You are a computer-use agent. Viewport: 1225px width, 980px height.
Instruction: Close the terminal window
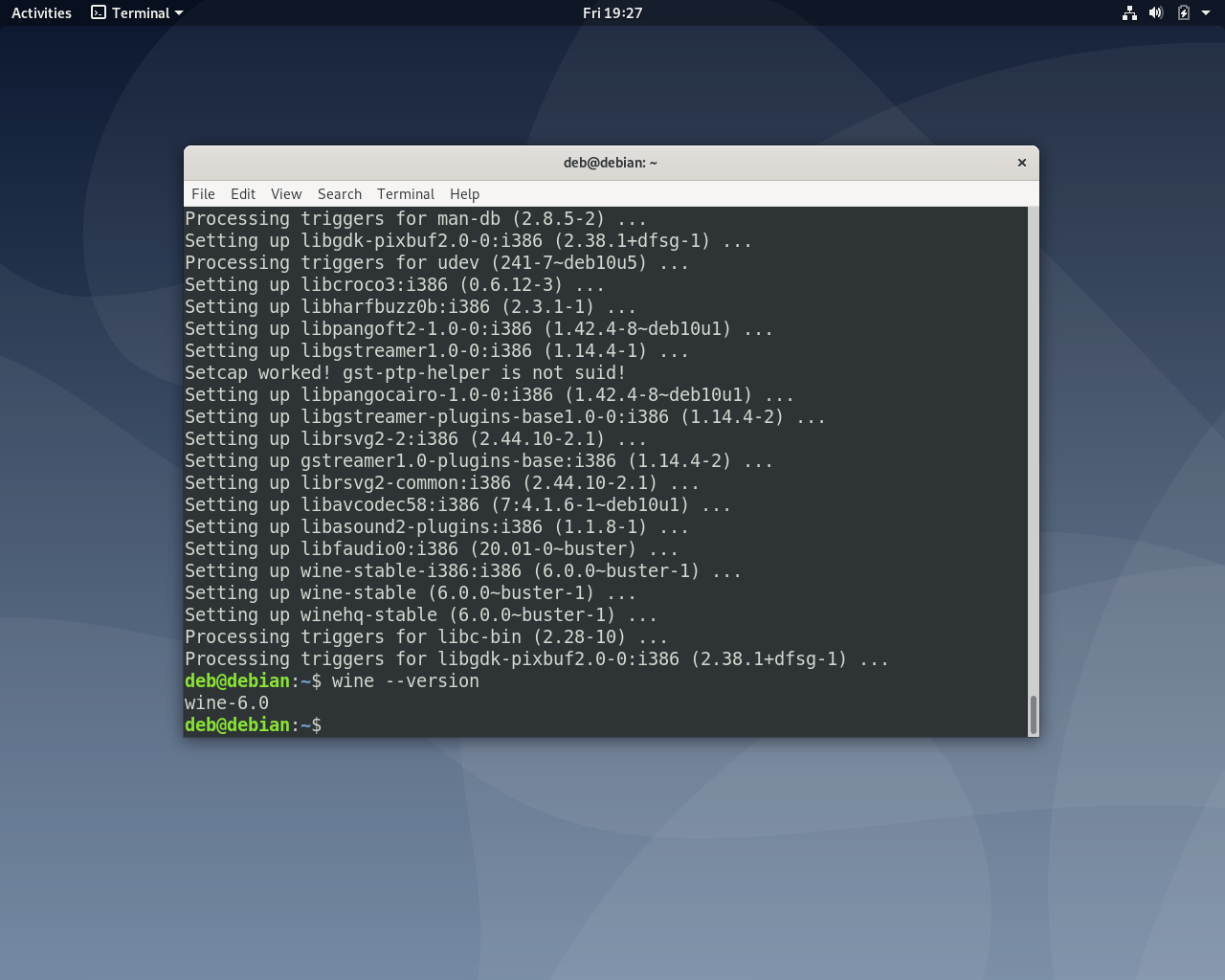point(1022,163)
